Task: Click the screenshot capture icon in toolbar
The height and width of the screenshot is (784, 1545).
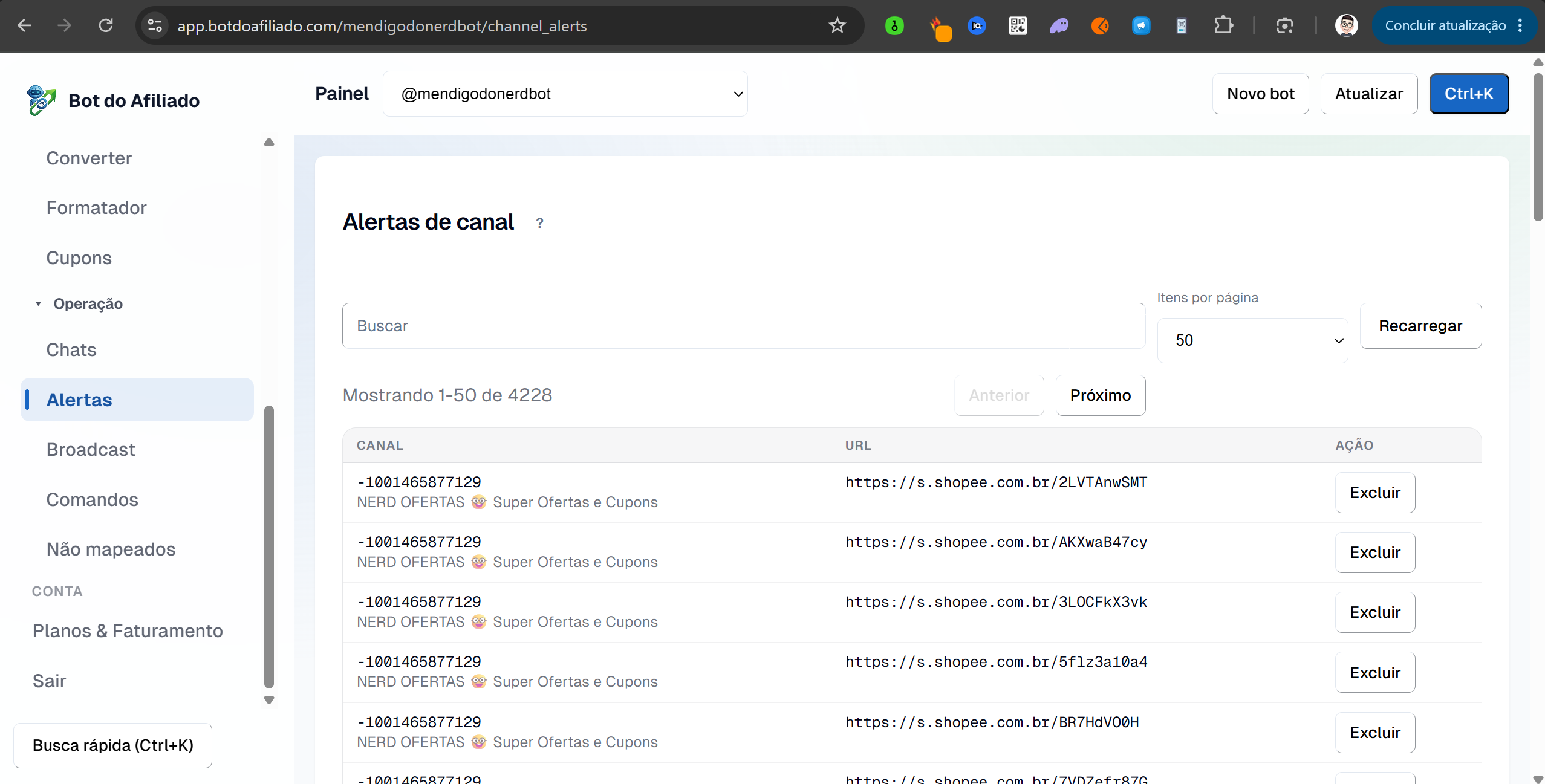Action: tap(1285, 25)
